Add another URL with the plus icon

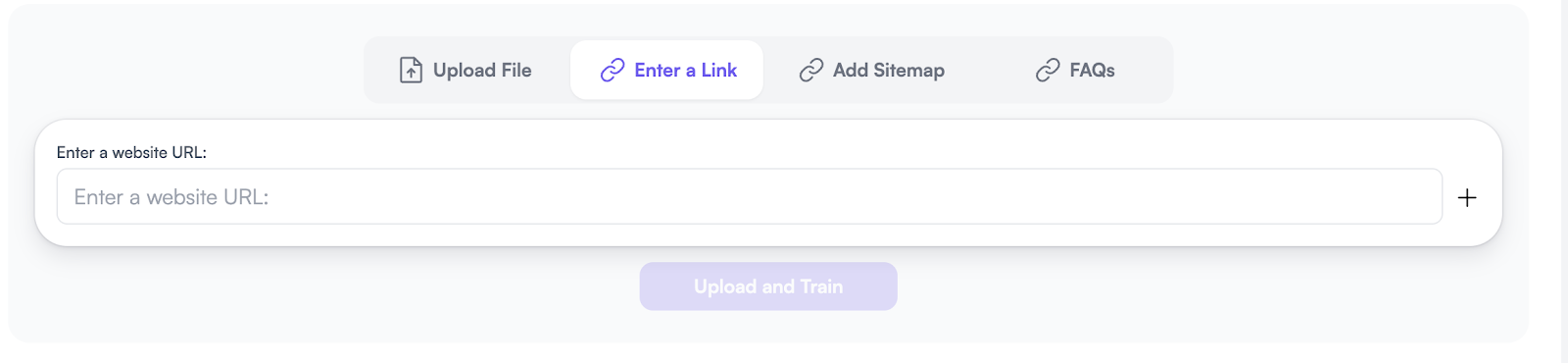(1467, 197)
